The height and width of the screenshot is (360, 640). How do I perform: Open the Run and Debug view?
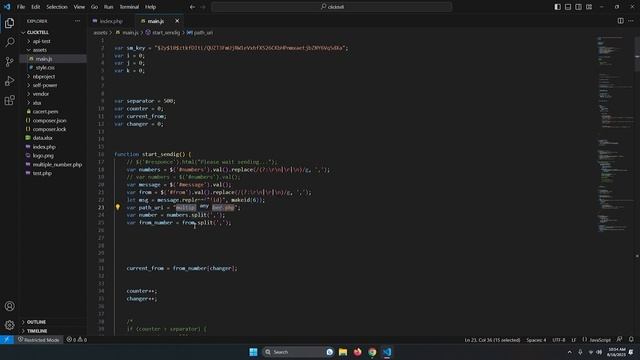coord(9,81)
